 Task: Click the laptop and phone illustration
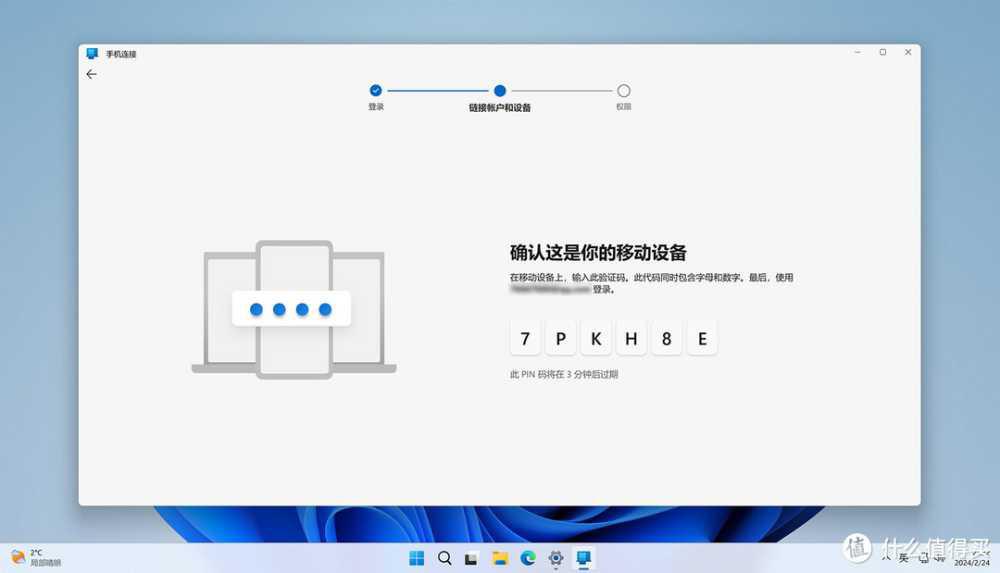point(294,309)
